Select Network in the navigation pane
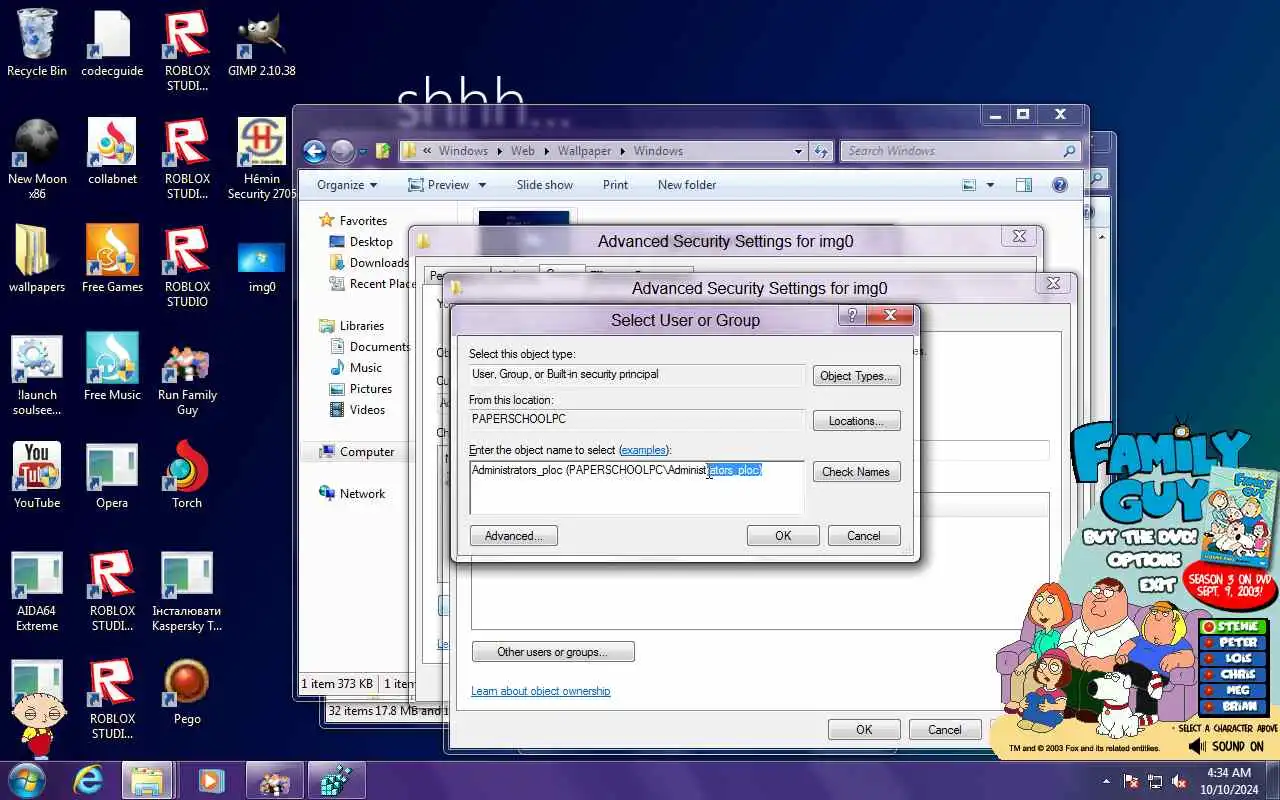 (x=362, y=494)
